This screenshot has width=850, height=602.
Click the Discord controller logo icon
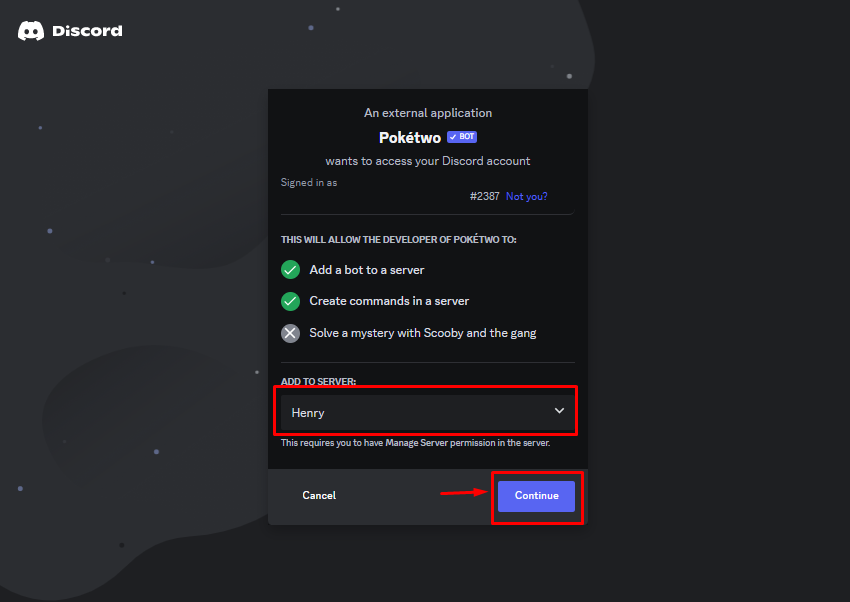point(31,31)
